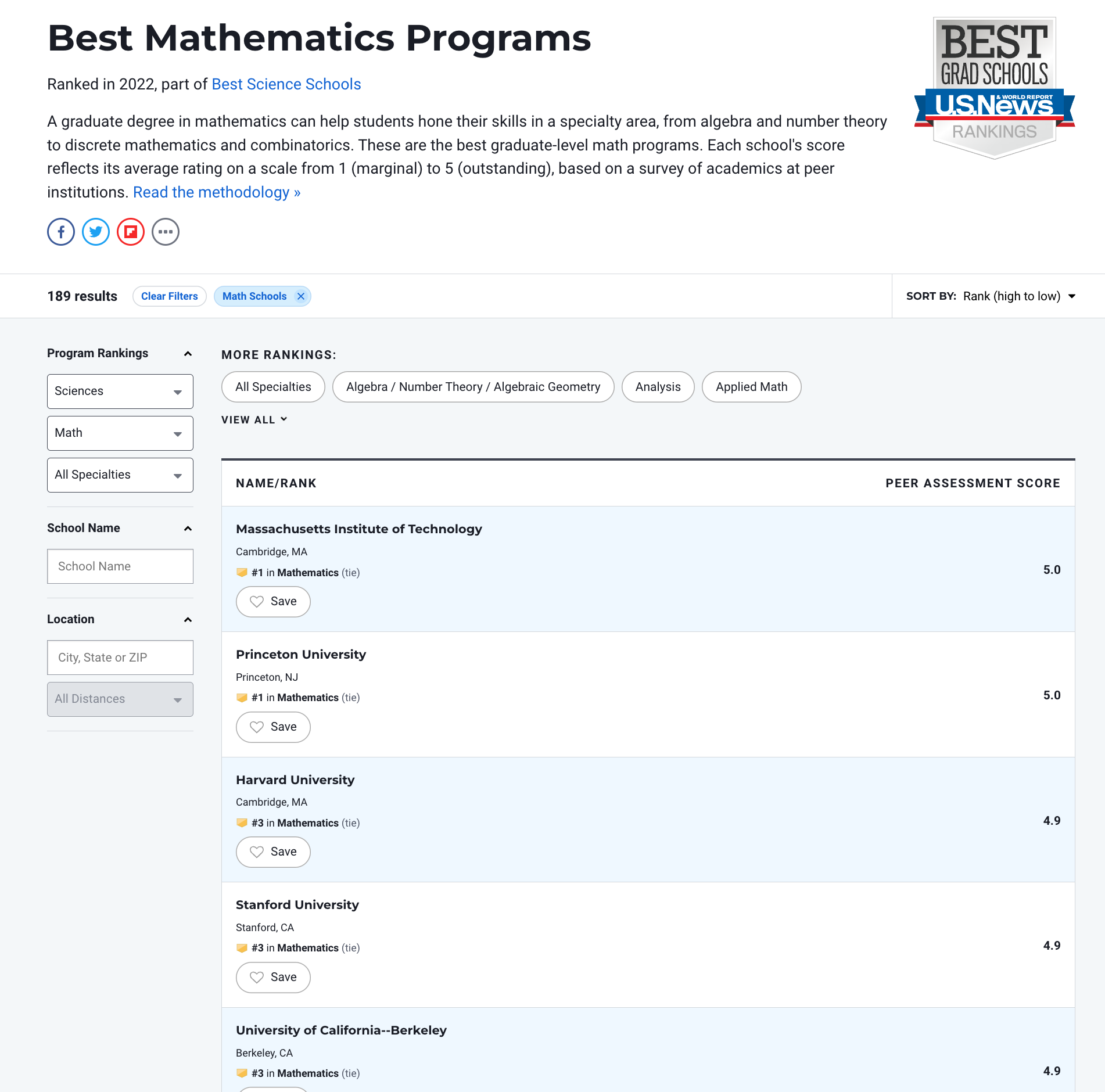This screenshot has width=1105, height=1092.
Task: Select the Analysis specialty ranking
Action: [658, 387]
